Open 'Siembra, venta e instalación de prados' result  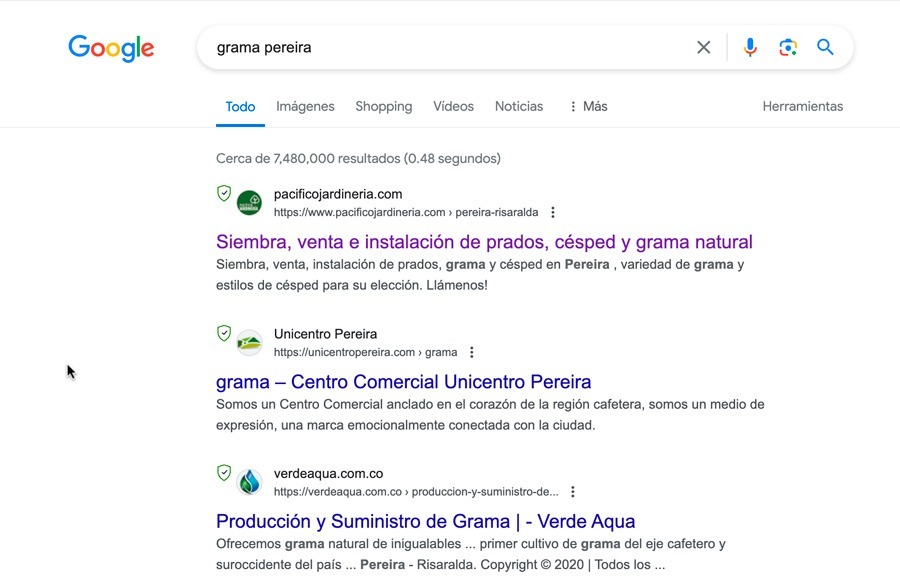[484, 242]
